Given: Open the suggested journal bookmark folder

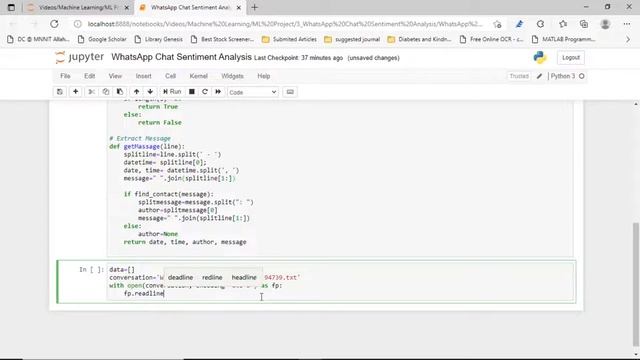Looking at the screenshot, I should 352,39.
